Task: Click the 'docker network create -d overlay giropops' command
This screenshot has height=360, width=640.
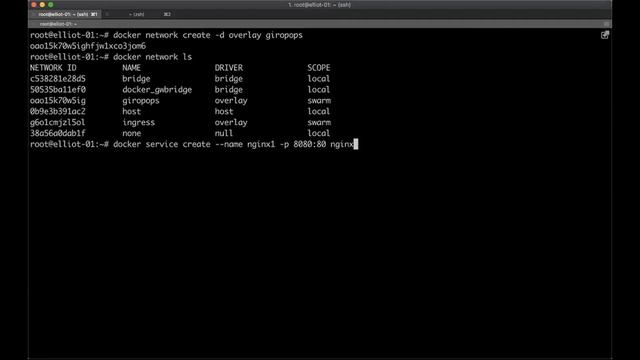Action: 208,35
